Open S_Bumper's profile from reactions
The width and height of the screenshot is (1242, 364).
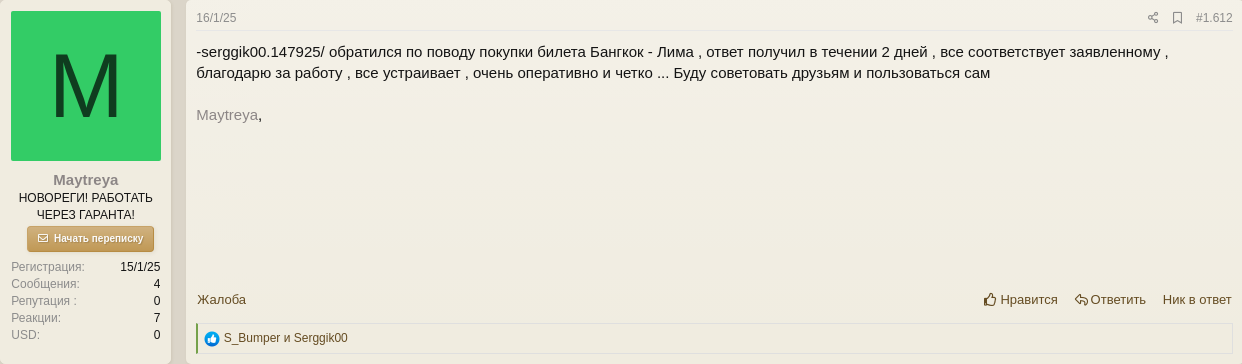coord(252,338)
